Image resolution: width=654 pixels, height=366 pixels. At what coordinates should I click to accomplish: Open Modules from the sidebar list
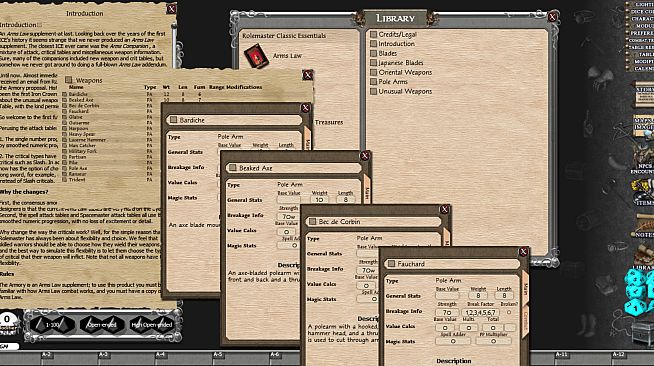pos(641,26)
